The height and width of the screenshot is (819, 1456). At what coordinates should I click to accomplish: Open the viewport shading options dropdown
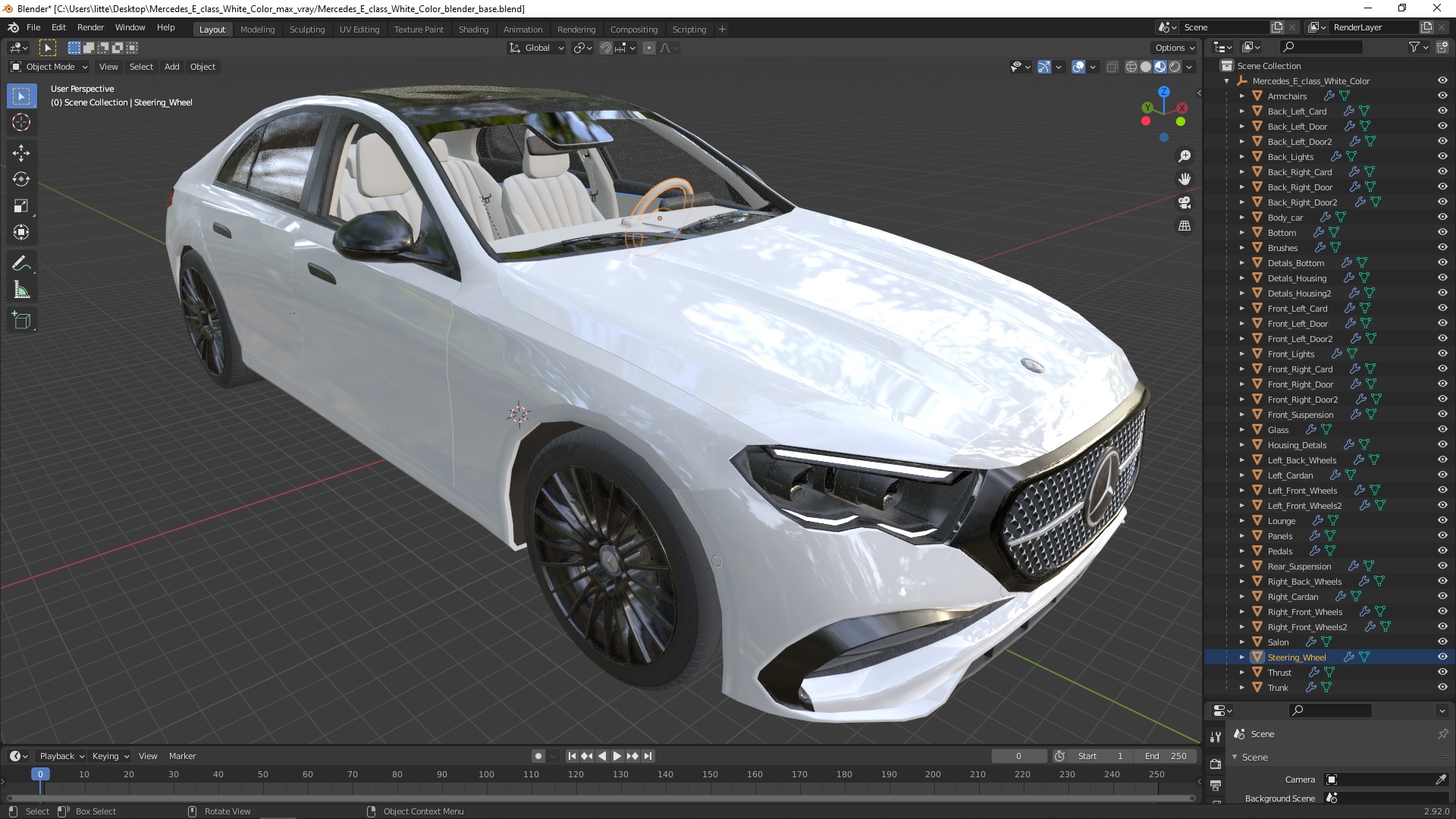coord(1189,67)
